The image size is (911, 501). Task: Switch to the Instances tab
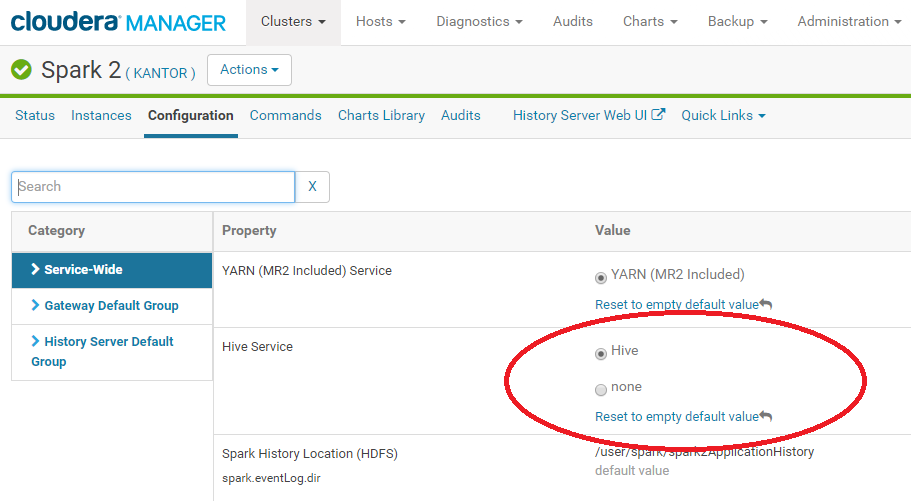pyautogui.click(x=101, y=115)
